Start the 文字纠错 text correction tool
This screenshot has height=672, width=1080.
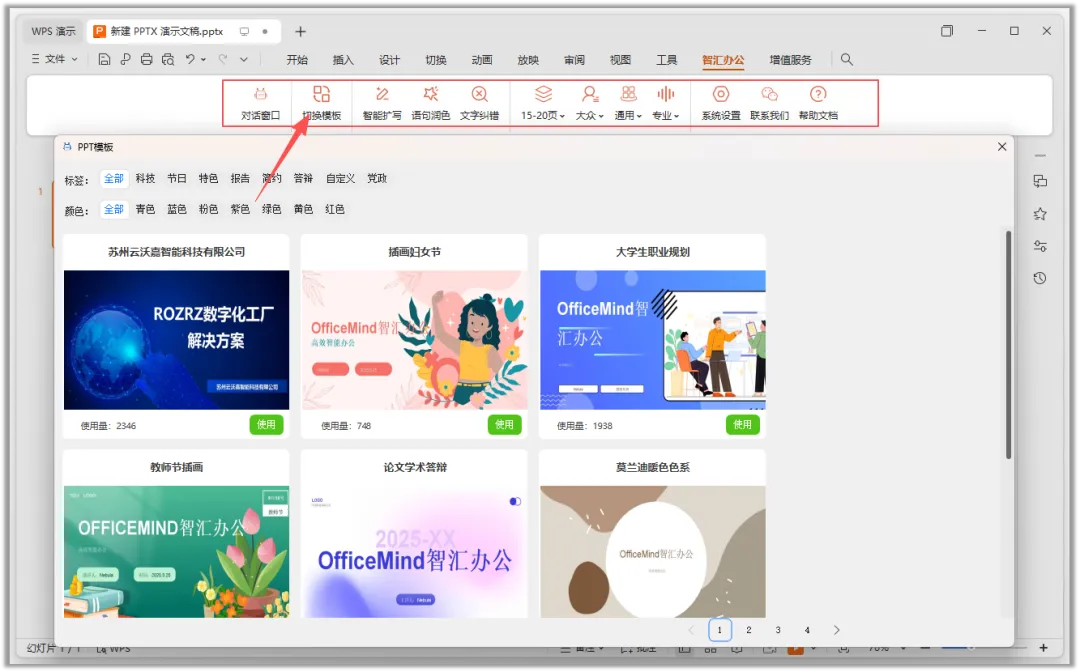click(479, 103)
